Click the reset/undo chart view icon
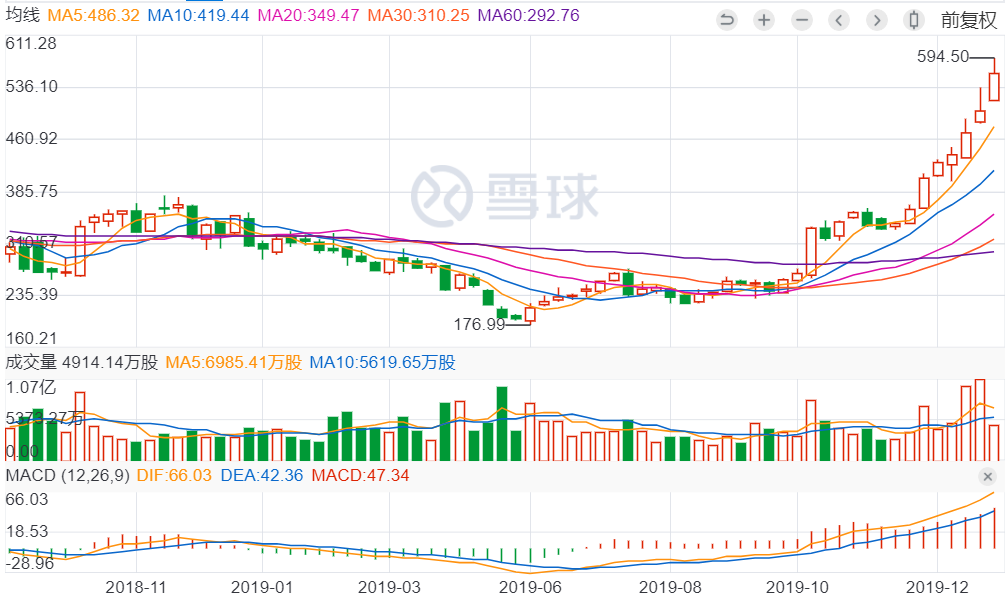 pos(726,21)
